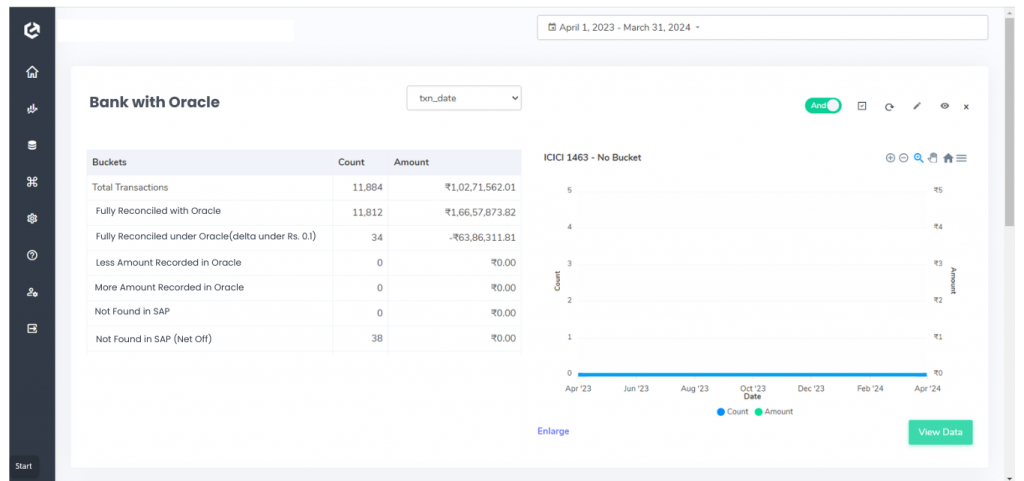Click the Enlarge link
Screen dimensions: 1024x481
[x=553, y=431]
